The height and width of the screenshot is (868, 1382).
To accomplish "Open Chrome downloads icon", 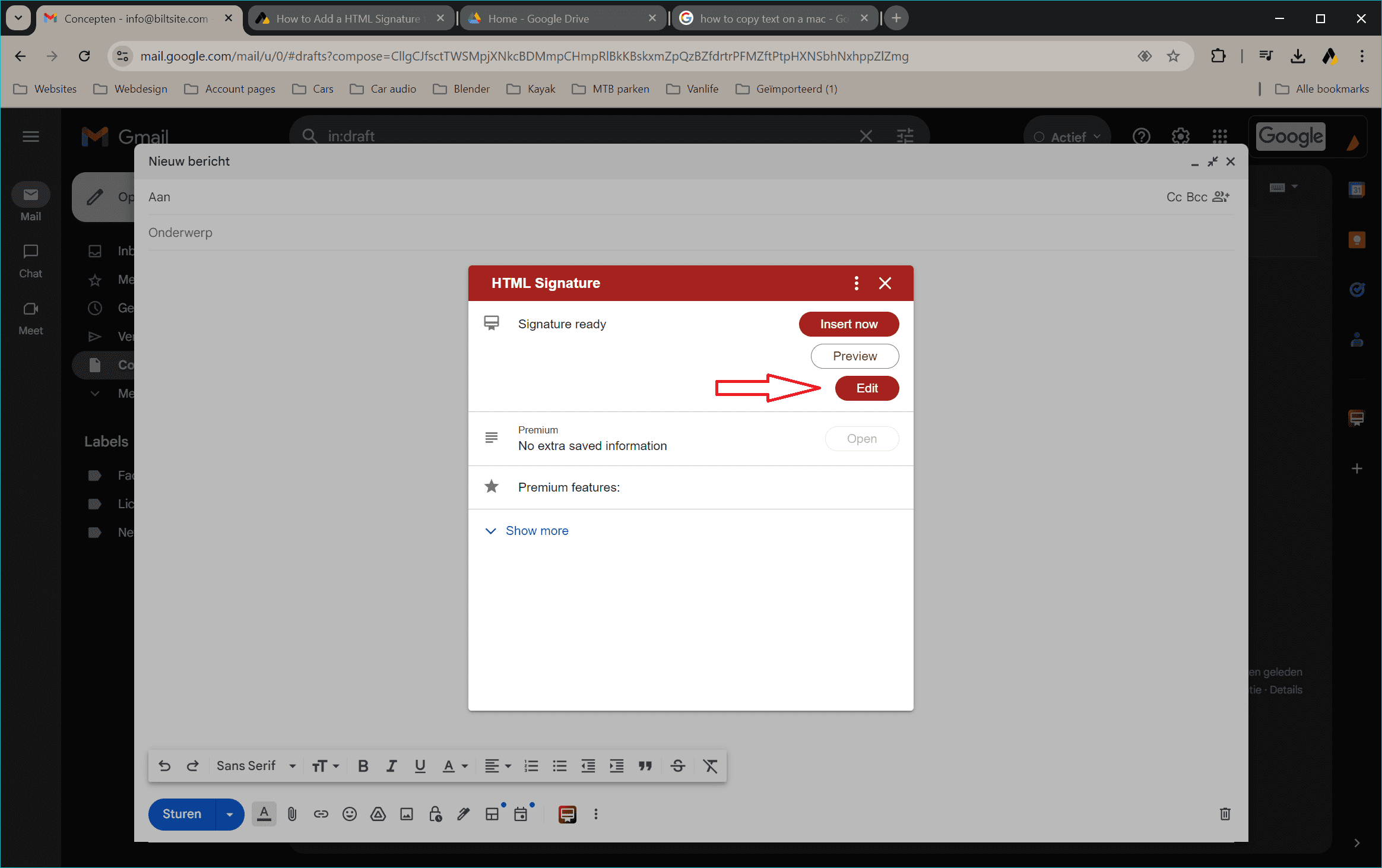I will point(1298,56).
